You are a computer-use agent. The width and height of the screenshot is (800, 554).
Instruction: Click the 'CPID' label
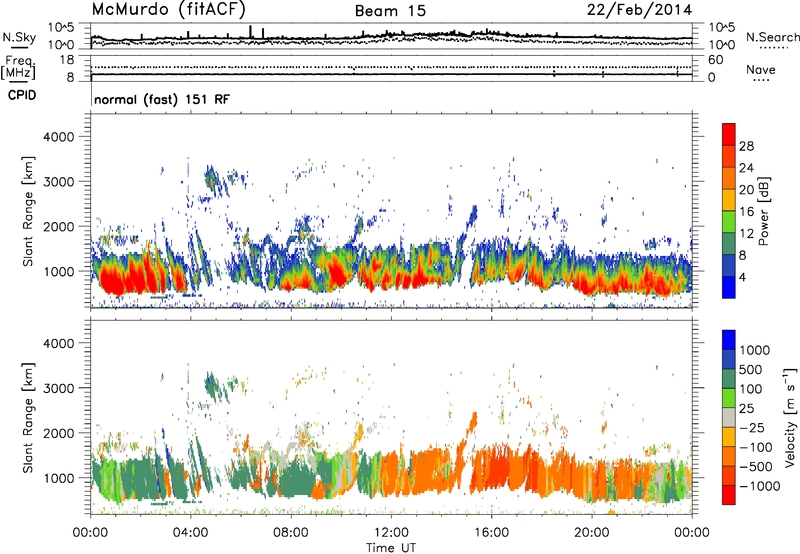[x=22, y=95]
